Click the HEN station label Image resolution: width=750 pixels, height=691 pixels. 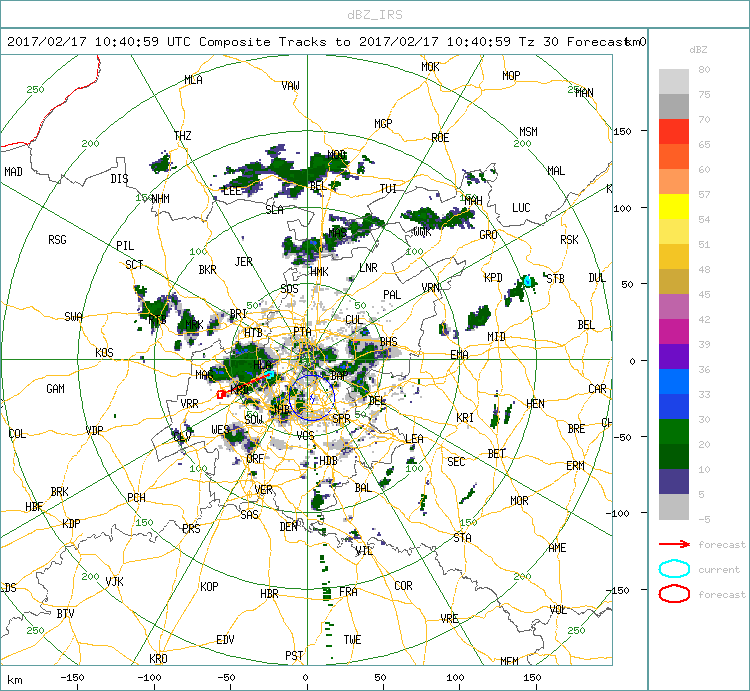[x=535, y=404]
